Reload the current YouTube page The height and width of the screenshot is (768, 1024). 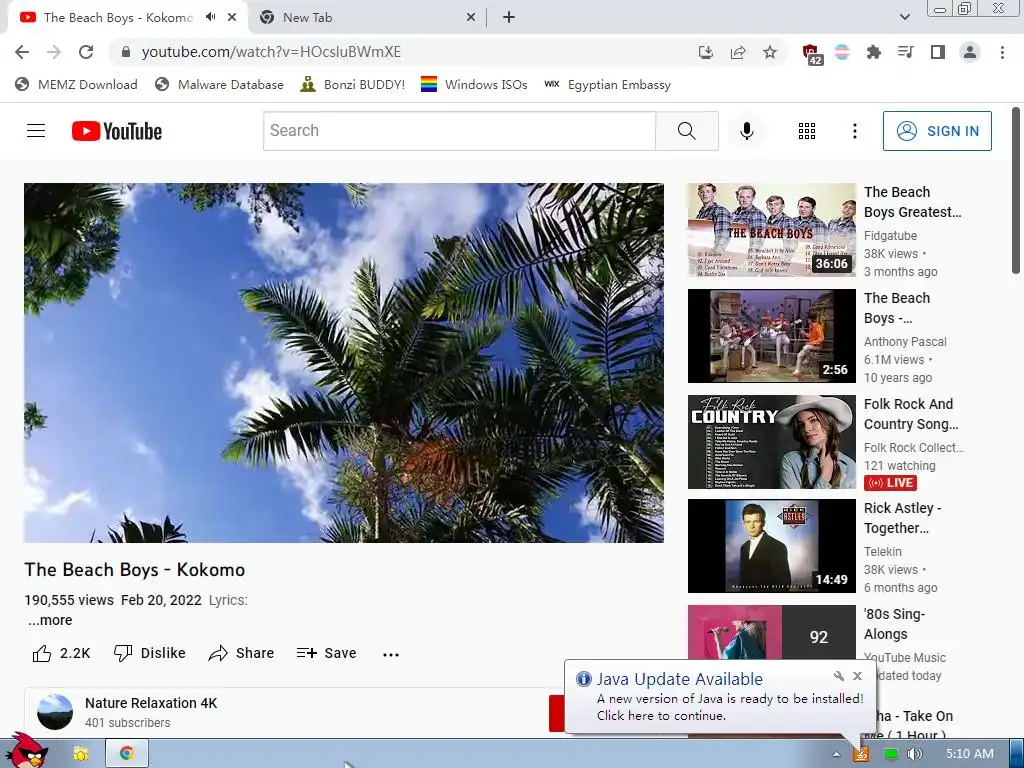(86, 52)
